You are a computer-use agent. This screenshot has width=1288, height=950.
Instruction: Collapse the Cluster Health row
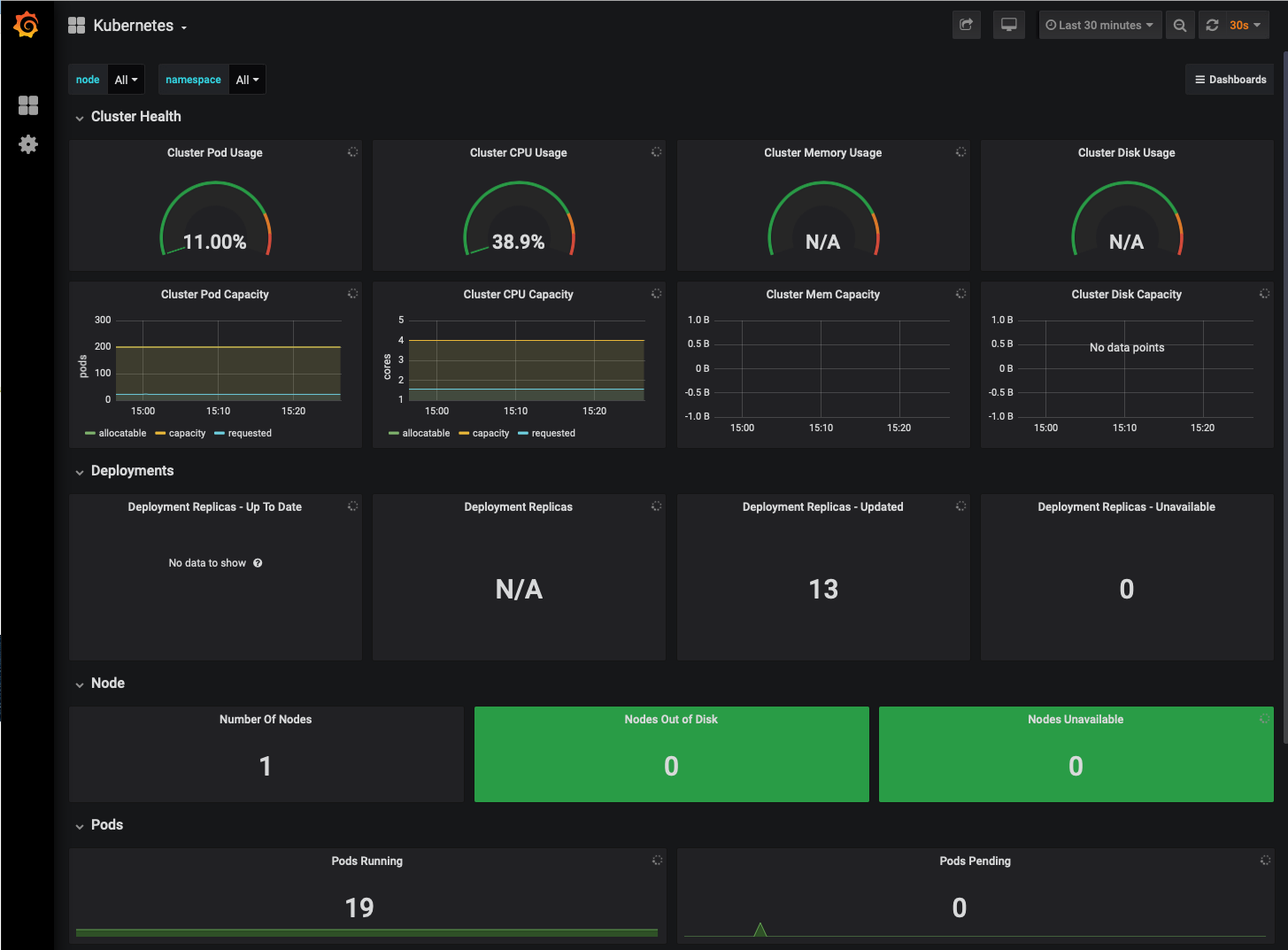[x=135, y=117]
